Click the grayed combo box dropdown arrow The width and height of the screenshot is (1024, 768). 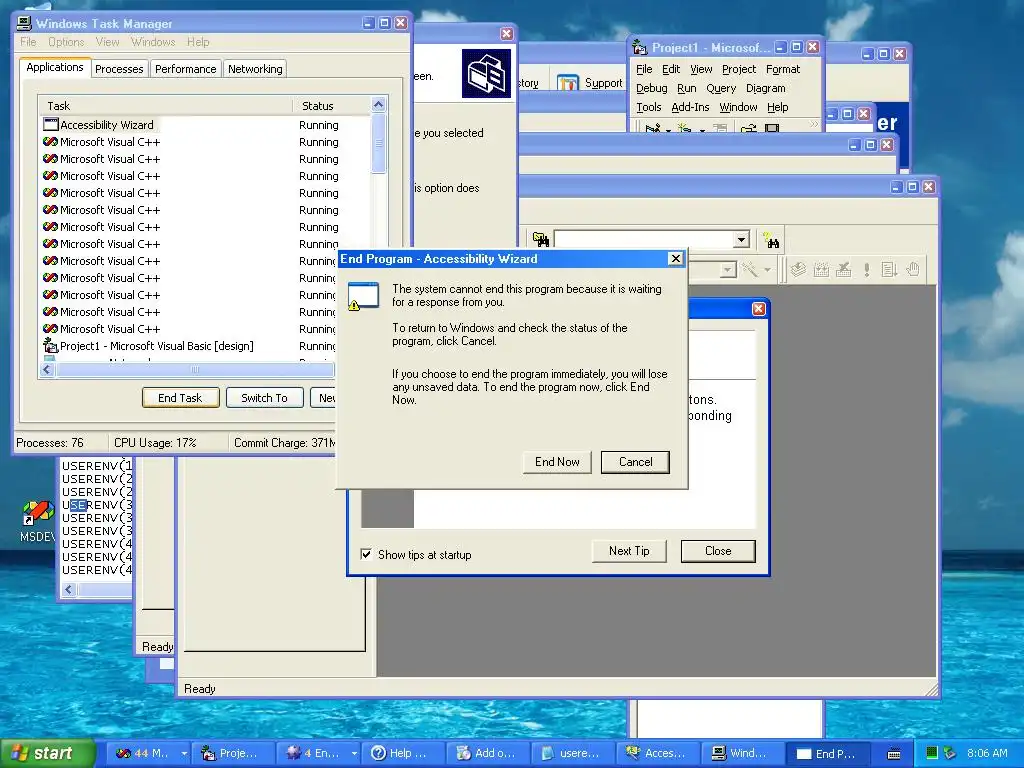[728, 269]
